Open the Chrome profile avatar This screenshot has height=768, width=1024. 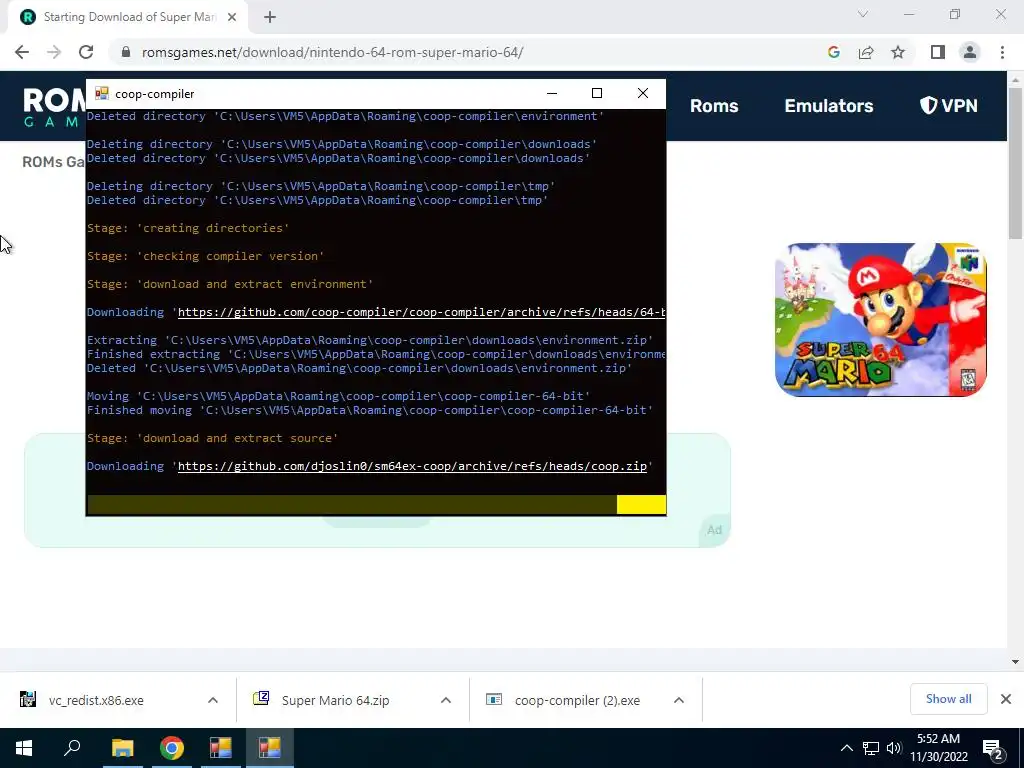[x=970, y=52]
